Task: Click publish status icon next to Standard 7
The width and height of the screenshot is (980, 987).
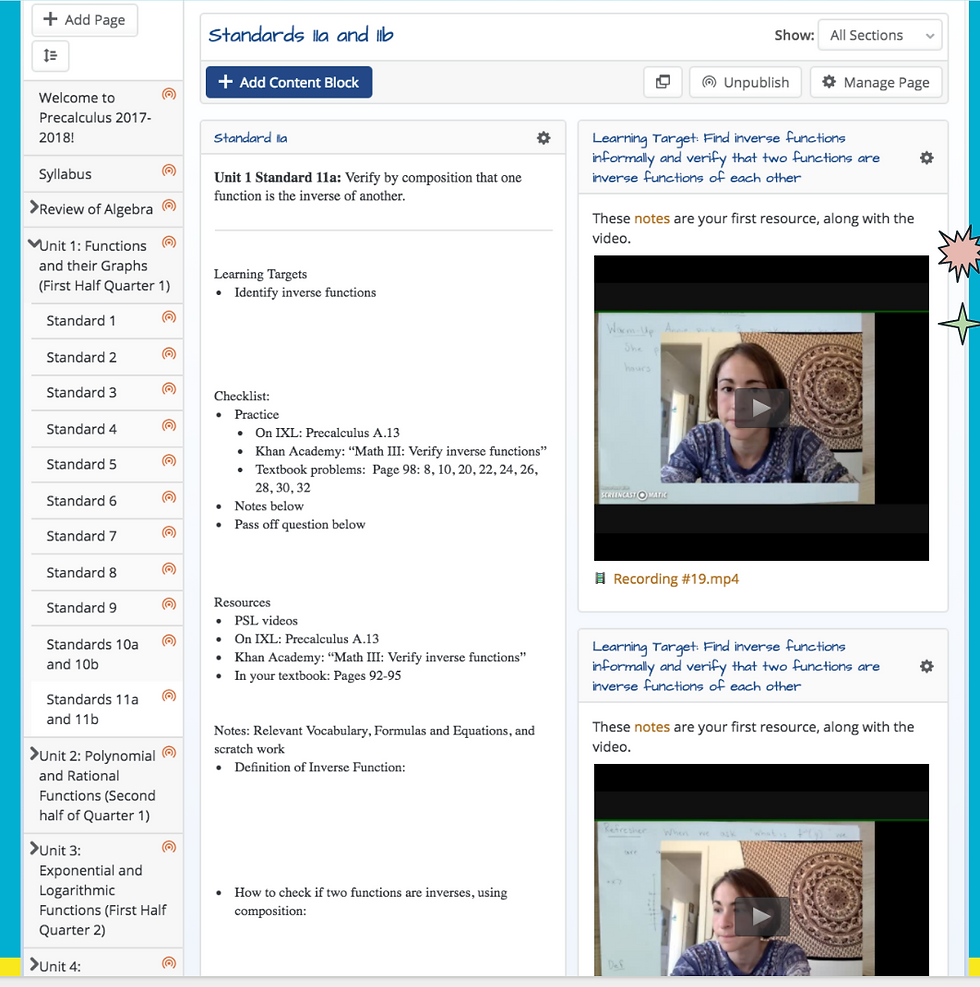Action: [169, 533]
